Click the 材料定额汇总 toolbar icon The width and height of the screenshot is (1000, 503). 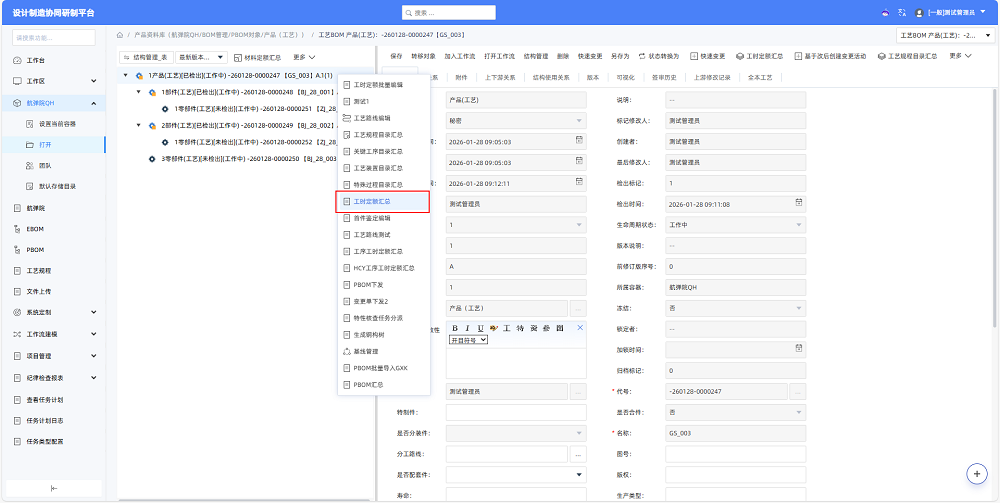tap(239, 57)
